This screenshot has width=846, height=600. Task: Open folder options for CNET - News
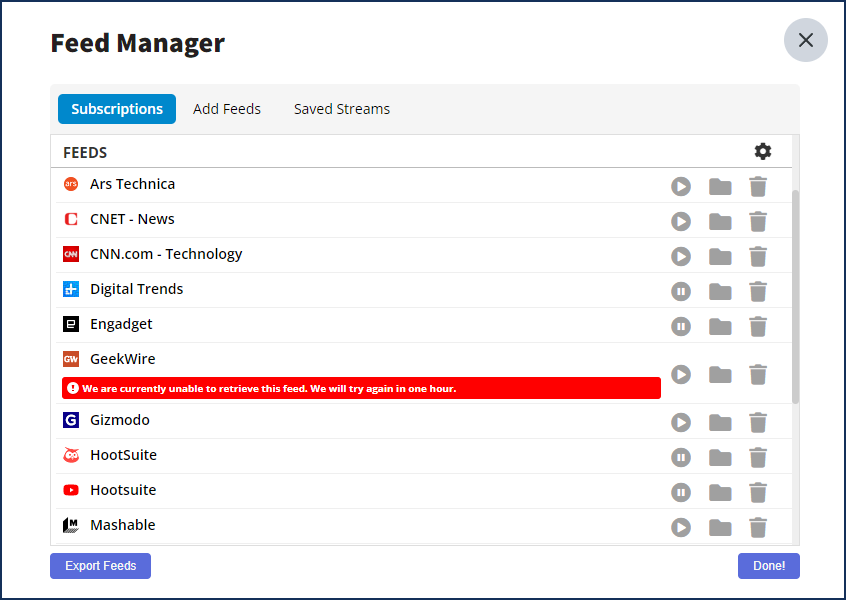720,222
